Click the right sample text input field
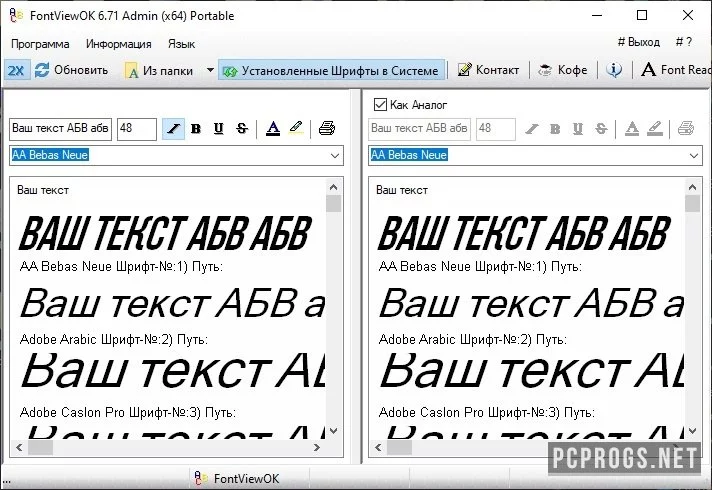 (419, 129)
